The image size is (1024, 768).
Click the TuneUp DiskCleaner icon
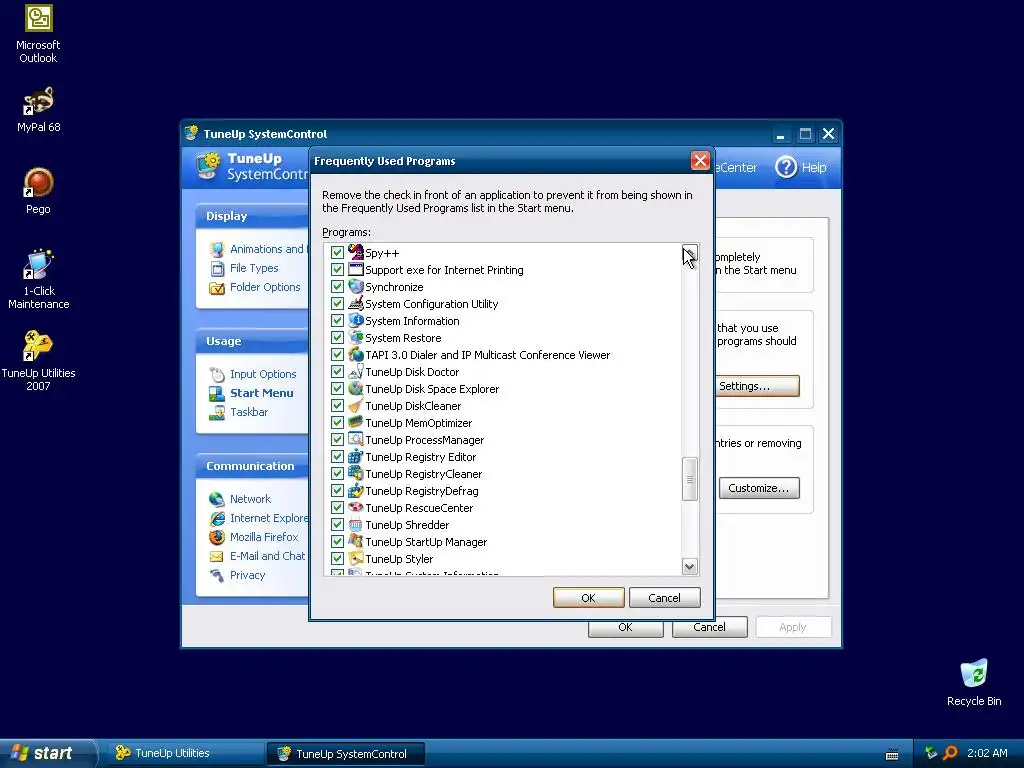pyautogui.click(x=355, y=405)
